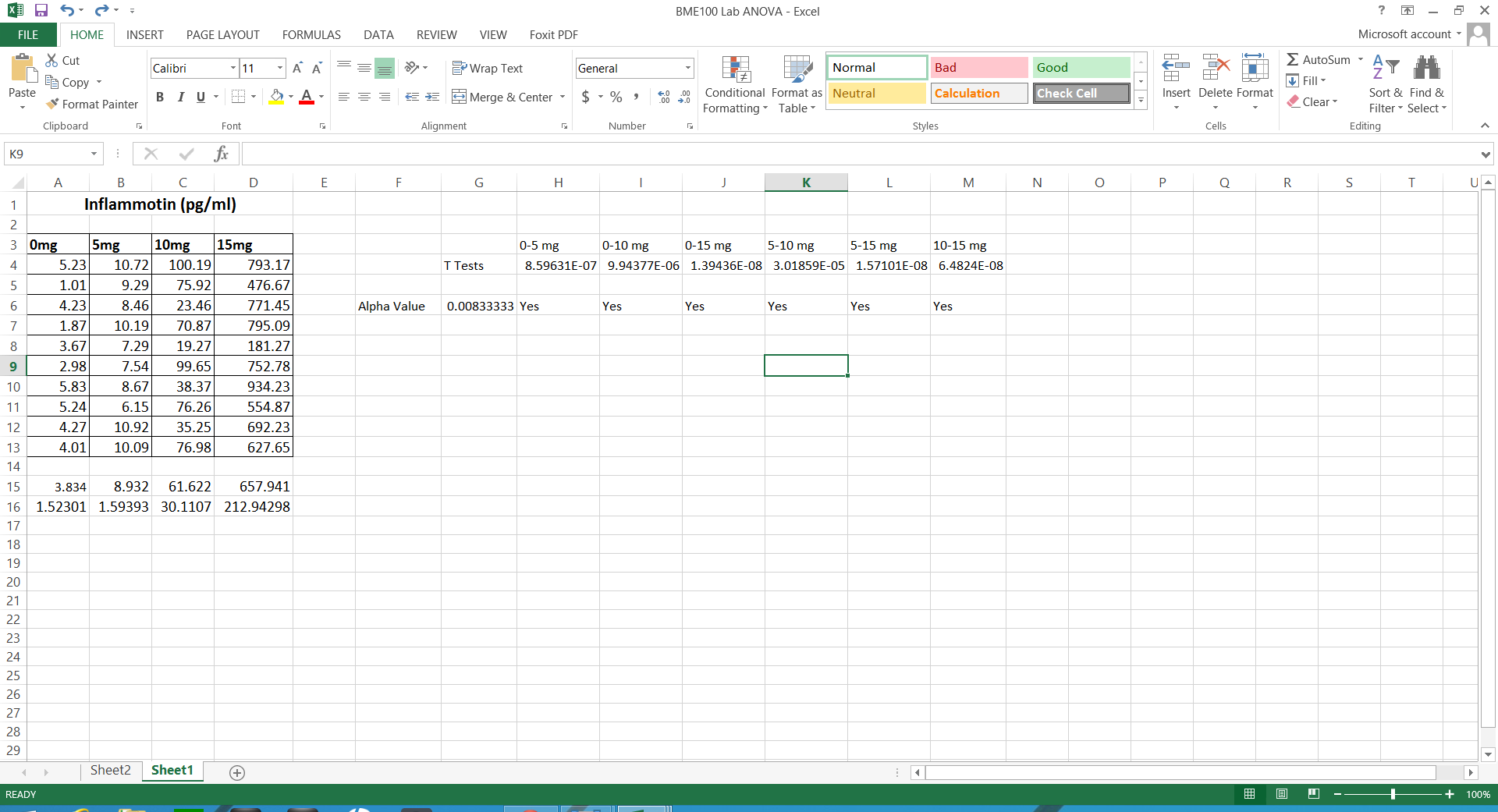Viewport: 1498px width, 812px height.
Task: Switch to the Sheet2 worksheet tab
Action: pyautogui.click(x=110, y=770)
